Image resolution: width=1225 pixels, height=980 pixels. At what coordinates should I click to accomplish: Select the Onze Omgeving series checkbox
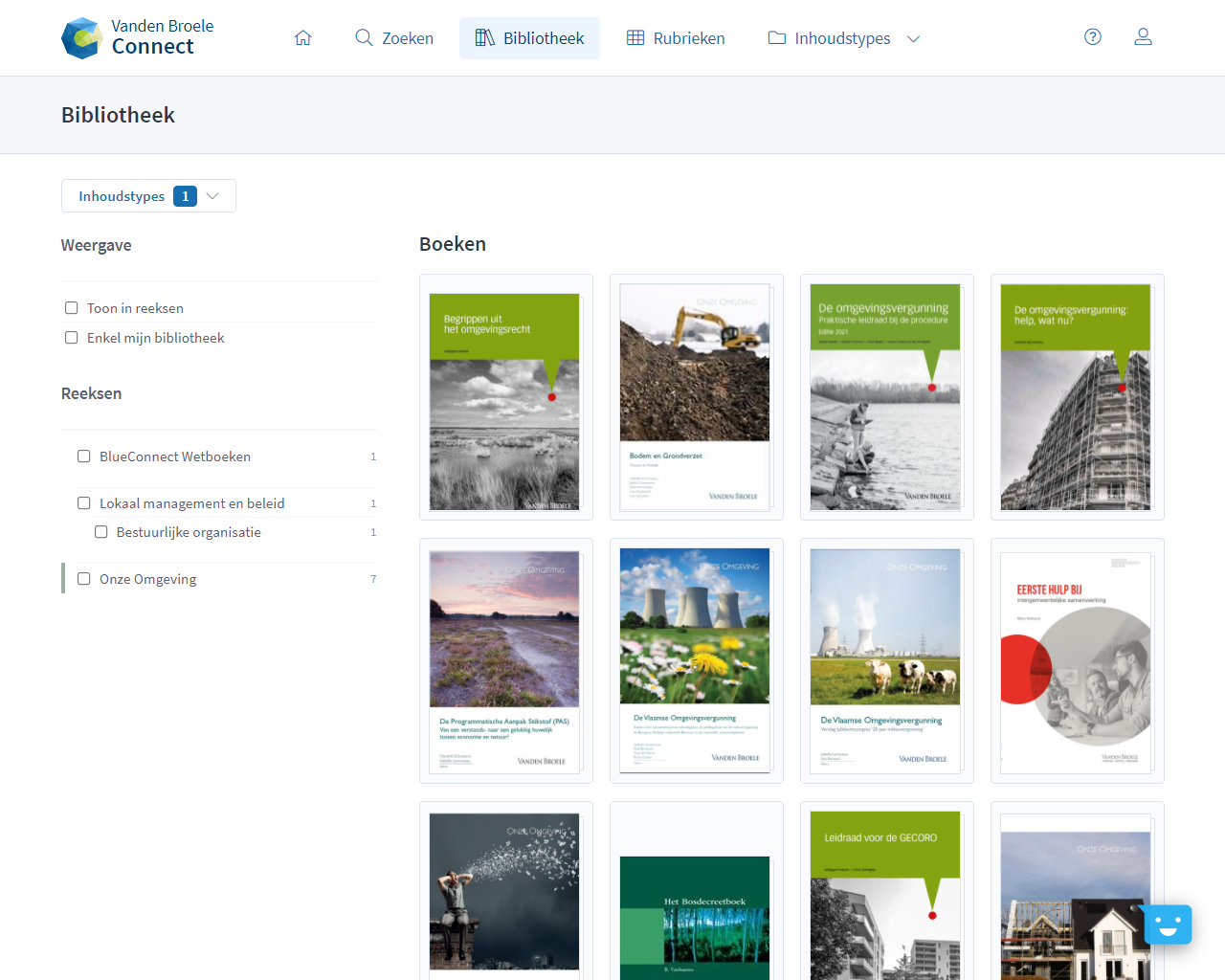click(x=84, y=579)
